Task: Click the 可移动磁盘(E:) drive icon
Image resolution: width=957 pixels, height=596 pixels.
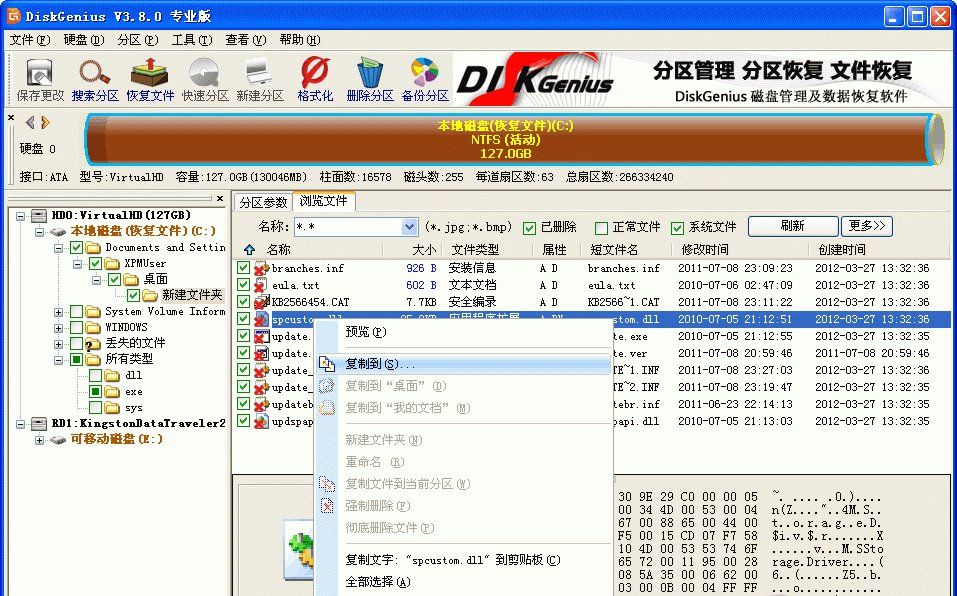Action: pyautogui.click(x=58, y=439)
